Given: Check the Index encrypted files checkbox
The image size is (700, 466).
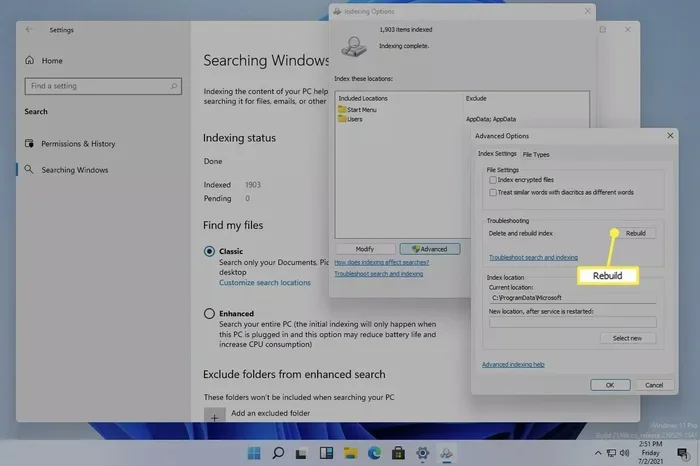Looking at the screenshot, I should coord(492,180).
